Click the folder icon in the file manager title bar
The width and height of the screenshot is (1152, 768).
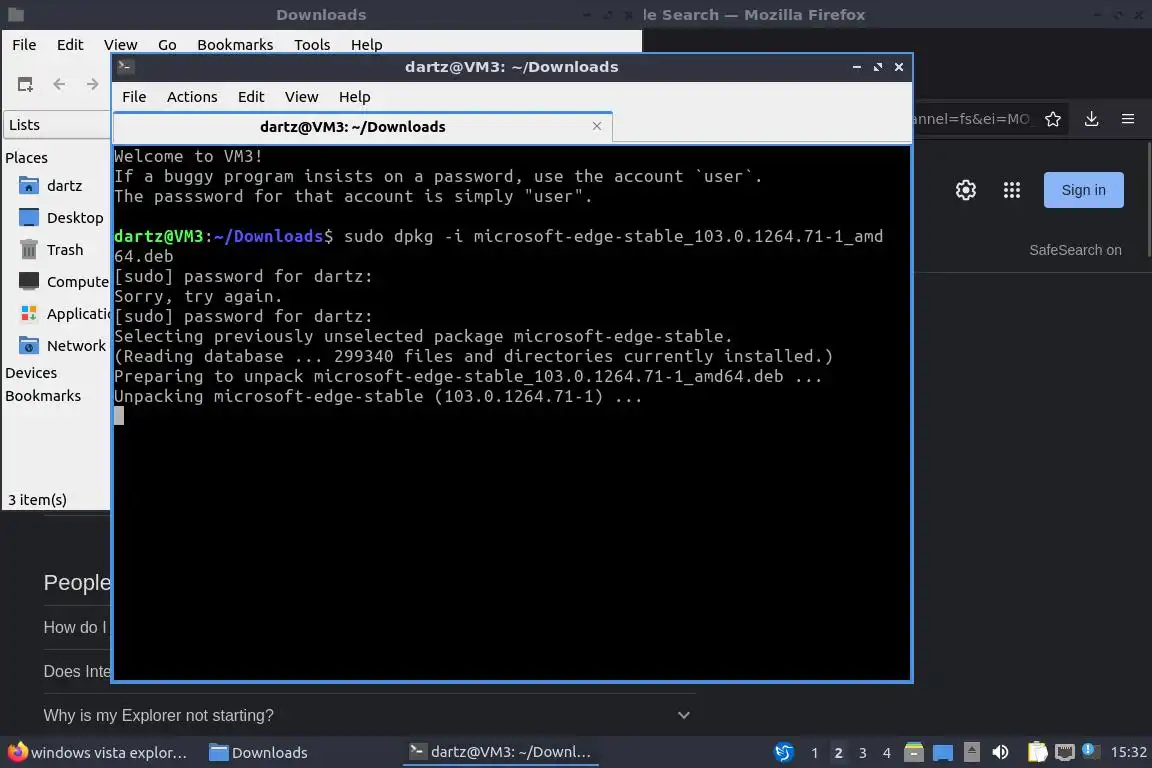pyautogui.click(x=15, y=15)
